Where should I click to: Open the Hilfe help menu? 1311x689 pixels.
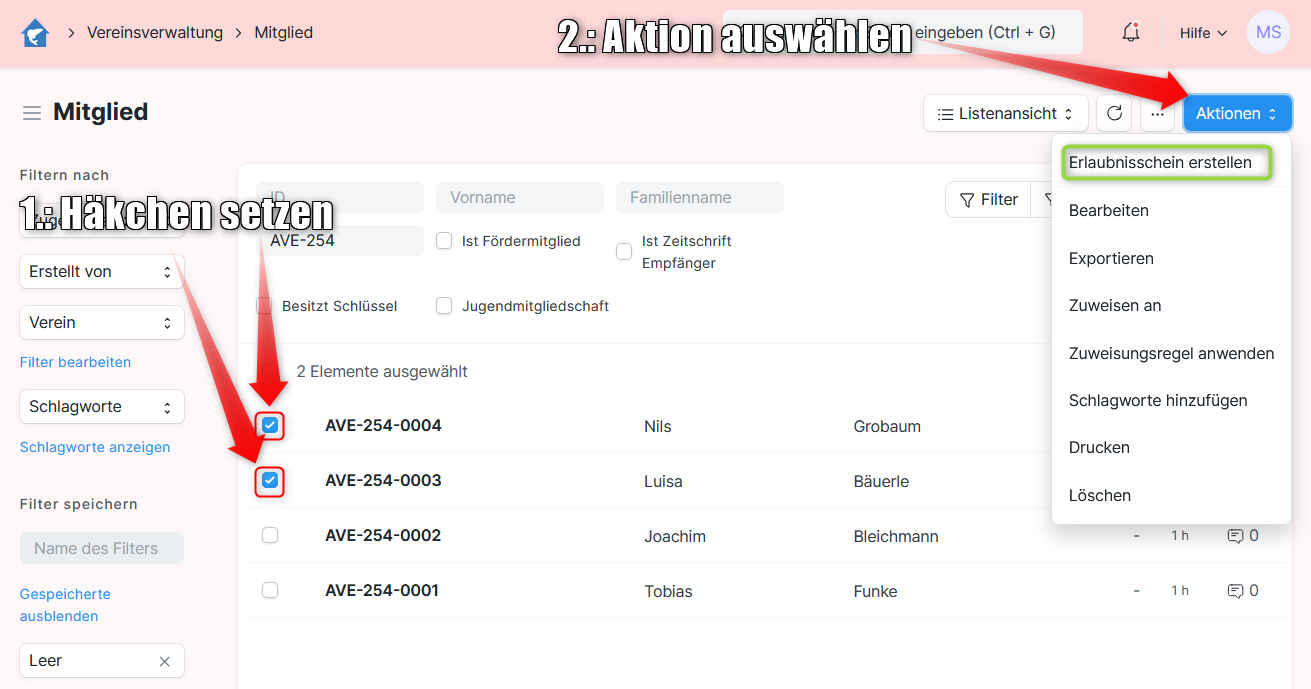coord(1203,33)
